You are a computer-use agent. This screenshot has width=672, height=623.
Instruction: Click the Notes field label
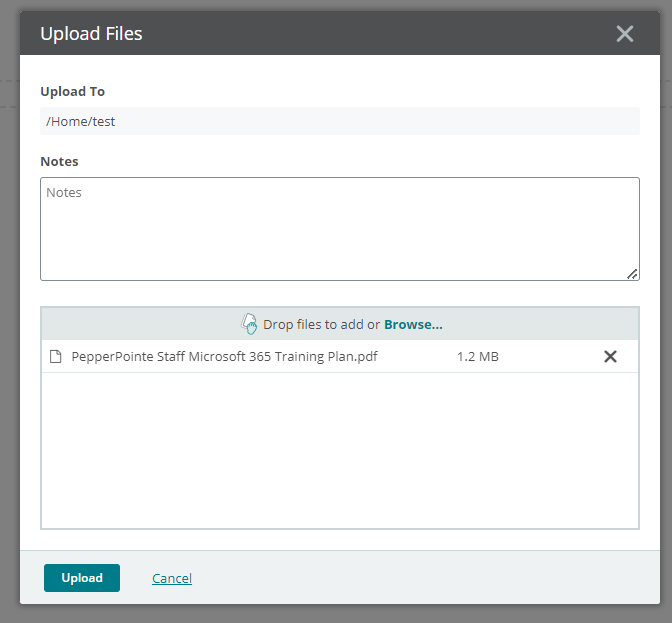click(59, 161)
